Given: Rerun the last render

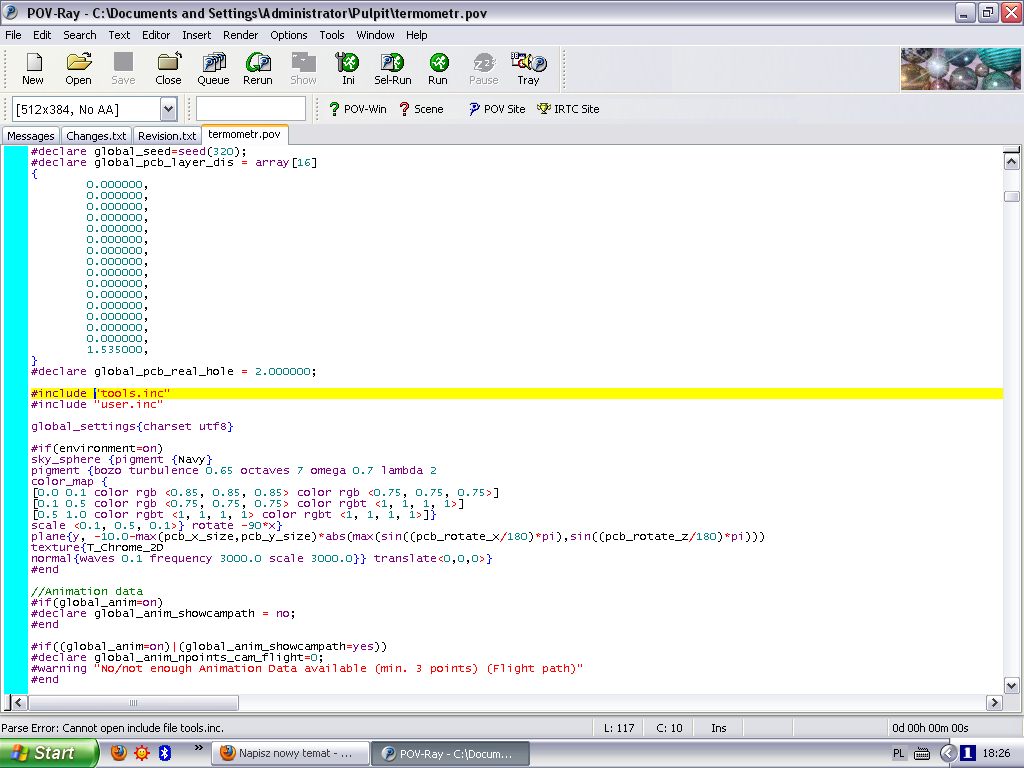Looking at the screenshot, I should tap(258, 68).
